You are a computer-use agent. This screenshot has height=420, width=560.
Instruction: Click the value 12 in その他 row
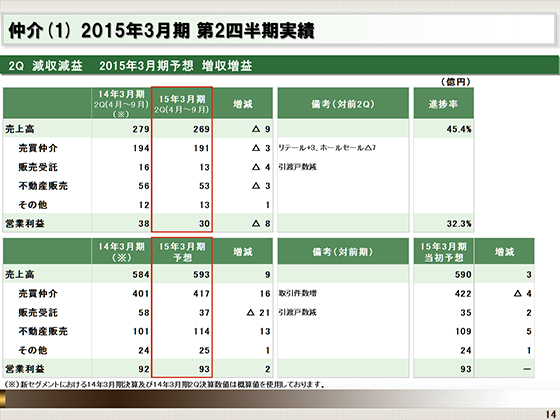point(144,205)
